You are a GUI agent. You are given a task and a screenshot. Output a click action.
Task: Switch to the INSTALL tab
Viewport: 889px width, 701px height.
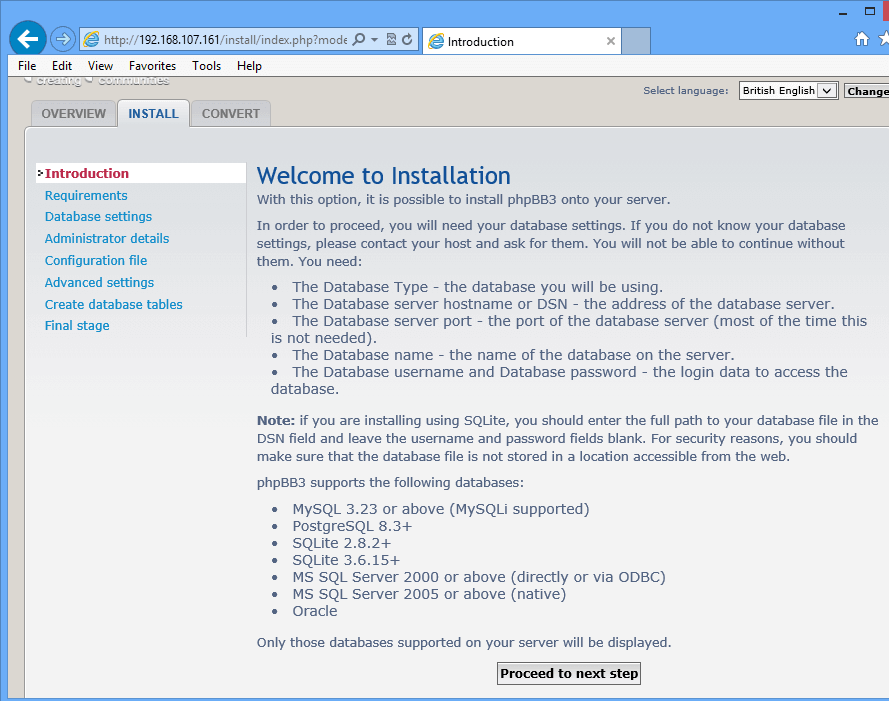153,113
